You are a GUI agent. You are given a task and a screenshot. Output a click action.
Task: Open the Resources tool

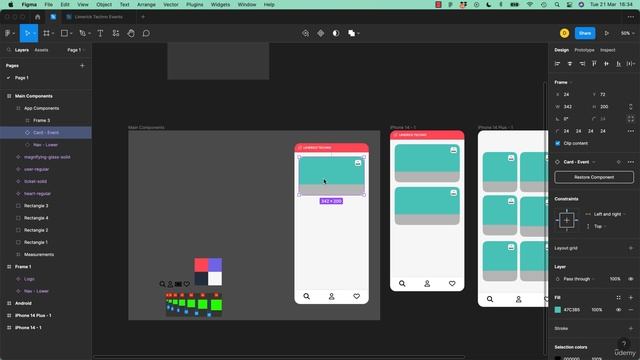pyautogui.click(x=116, y=33)
